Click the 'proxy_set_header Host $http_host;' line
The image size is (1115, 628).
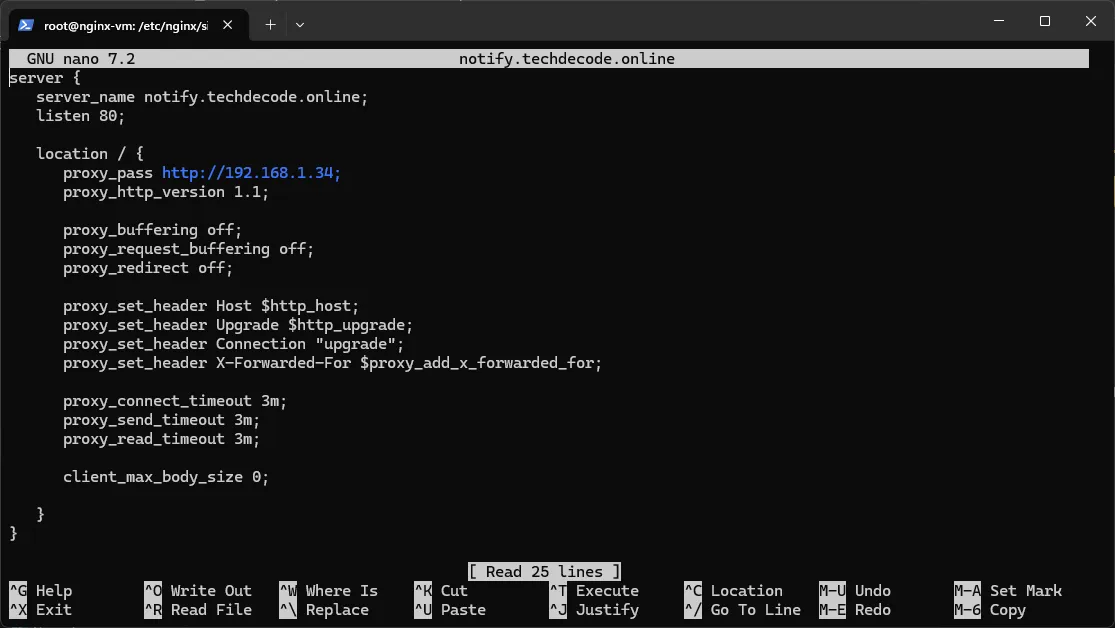210,307
